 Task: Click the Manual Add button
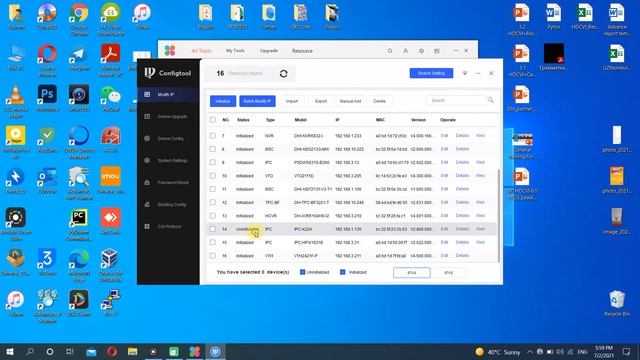click(x=350, y=101)
